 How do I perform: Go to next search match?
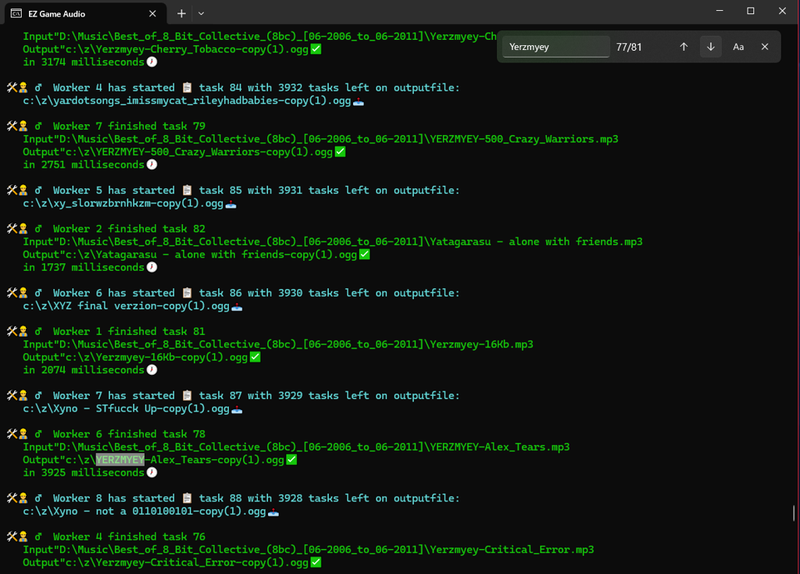[x=710, y=47]
